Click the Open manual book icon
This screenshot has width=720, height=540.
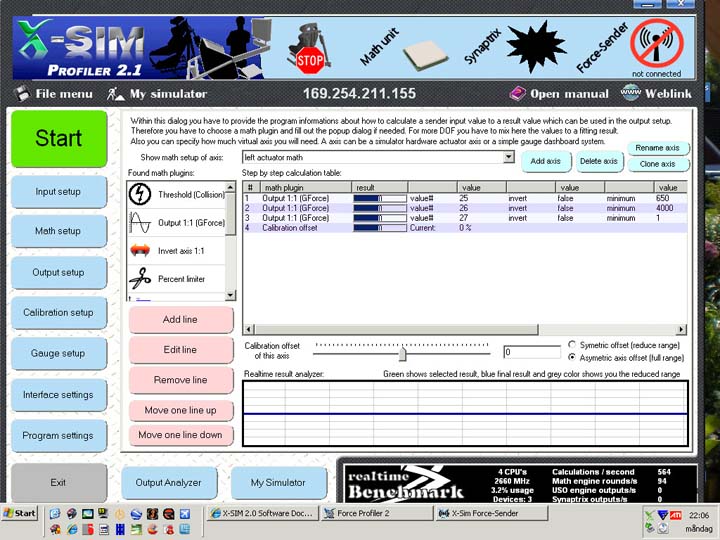click(x=518, y=94)
